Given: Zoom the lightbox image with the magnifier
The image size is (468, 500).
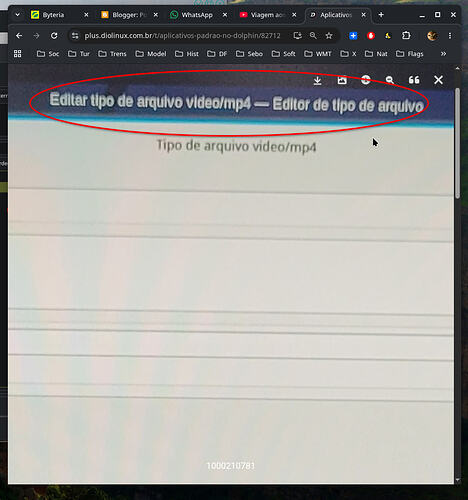Looking at the screenshot, I should pos(390,80).
